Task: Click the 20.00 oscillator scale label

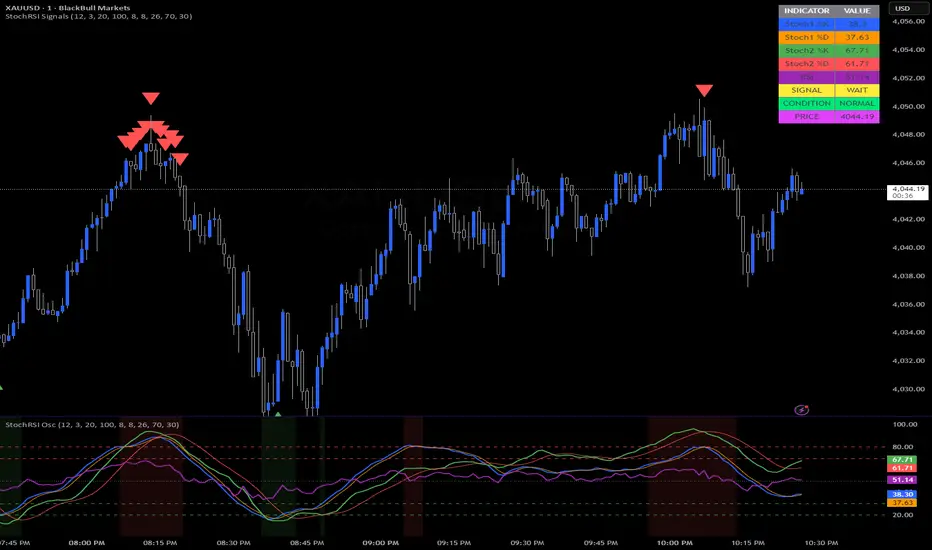Action: (x=905, y=515)
